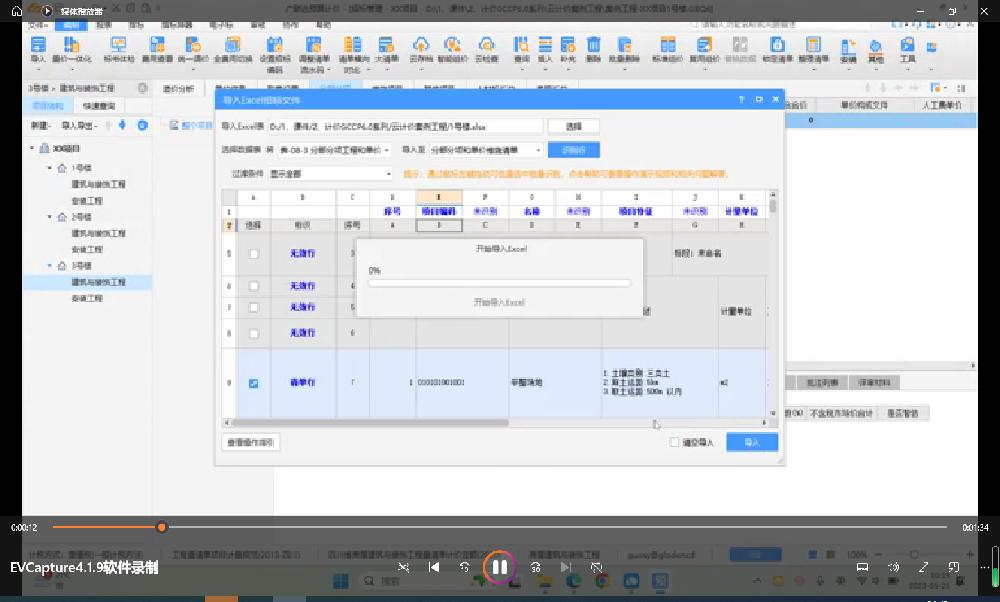This screenshot has width=1000, height=602.
Task: Enable the 清空导入 checkbox
Action: tap(674, 442)
